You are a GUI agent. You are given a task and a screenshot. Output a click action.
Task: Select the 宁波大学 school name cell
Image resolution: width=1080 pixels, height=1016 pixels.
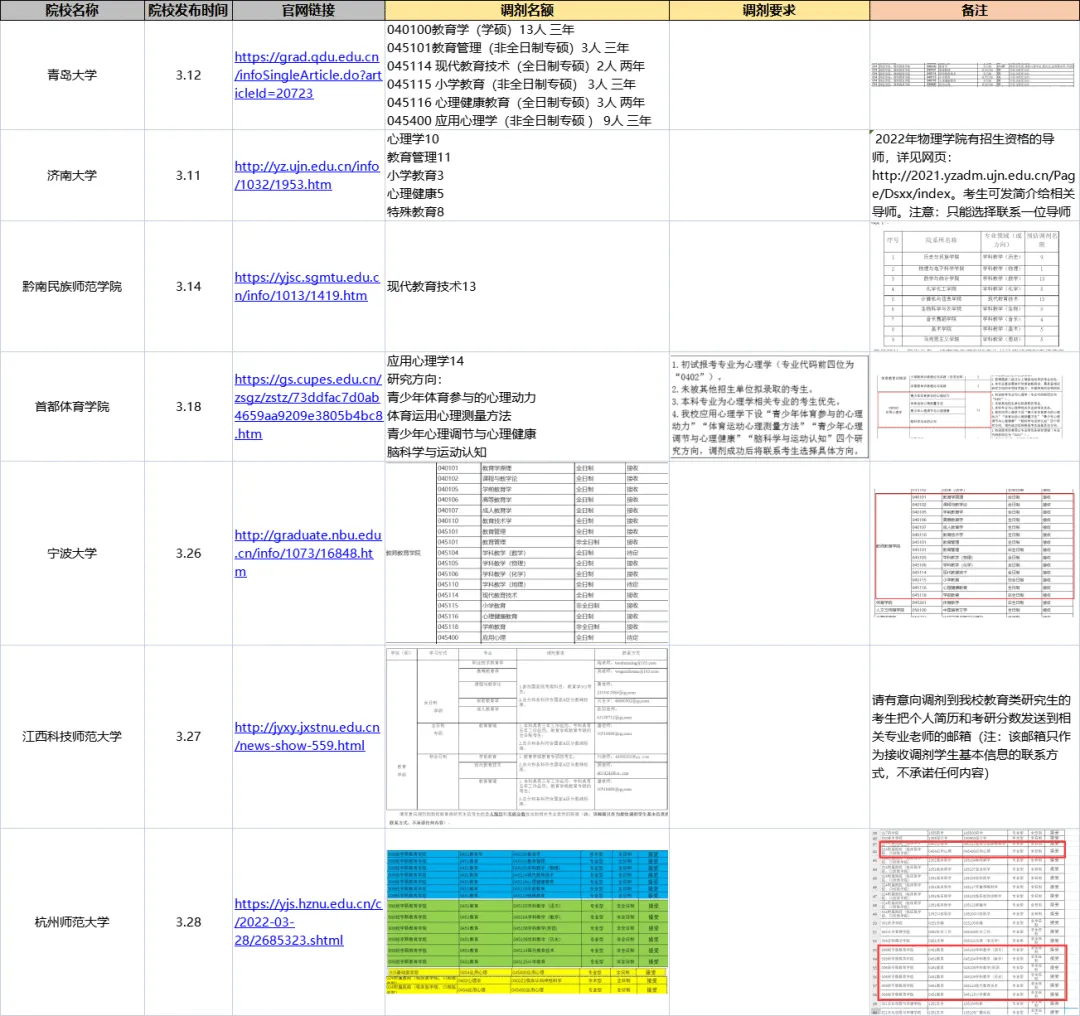72,553
